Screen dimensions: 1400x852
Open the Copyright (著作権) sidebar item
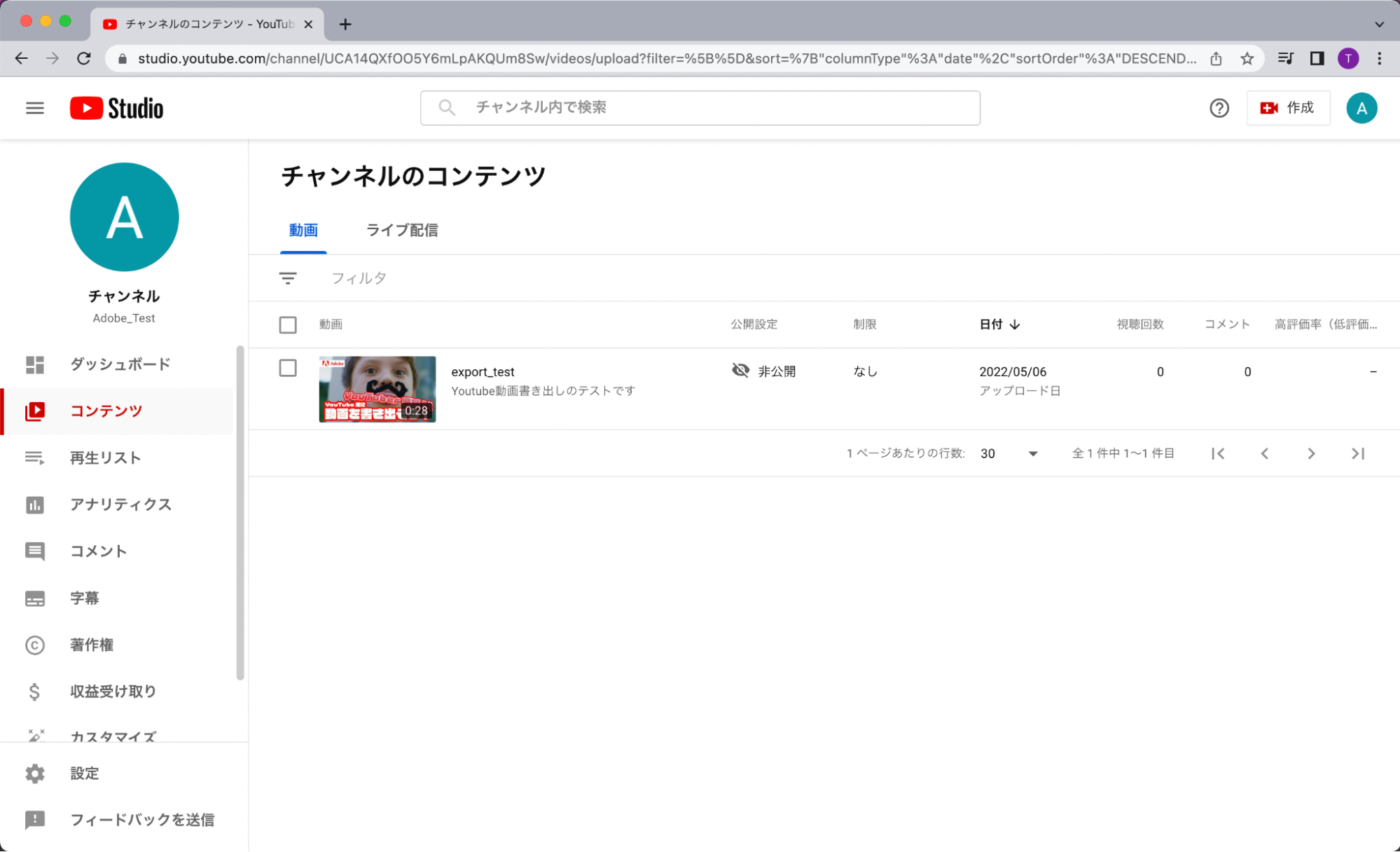tap(91, 645)
